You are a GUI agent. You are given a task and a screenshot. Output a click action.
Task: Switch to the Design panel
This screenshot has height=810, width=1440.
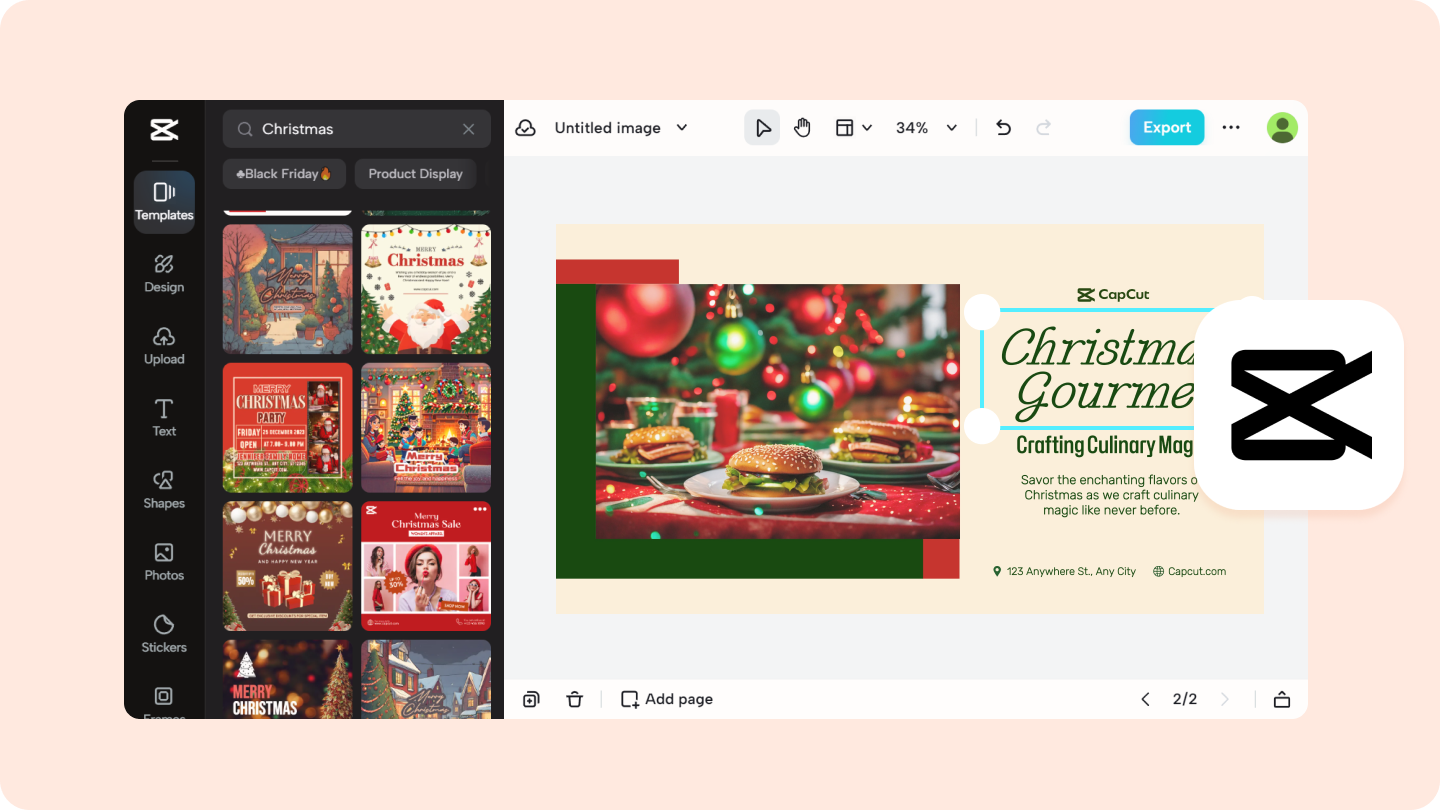click(x=164, y=272)
